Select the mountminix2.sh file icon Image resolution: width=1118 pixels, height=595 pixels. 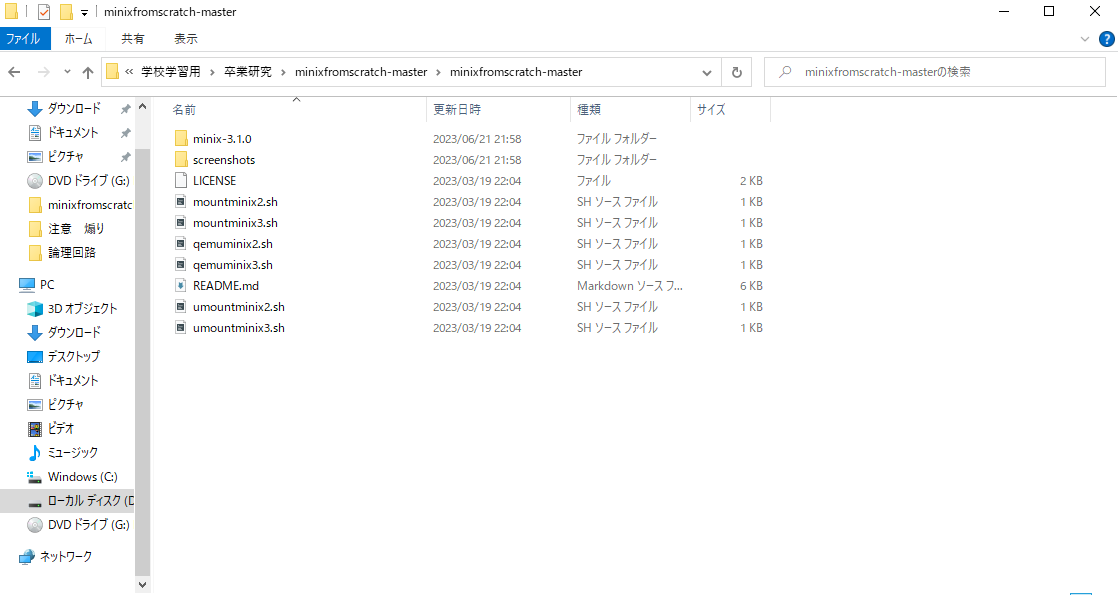[181, 202]
